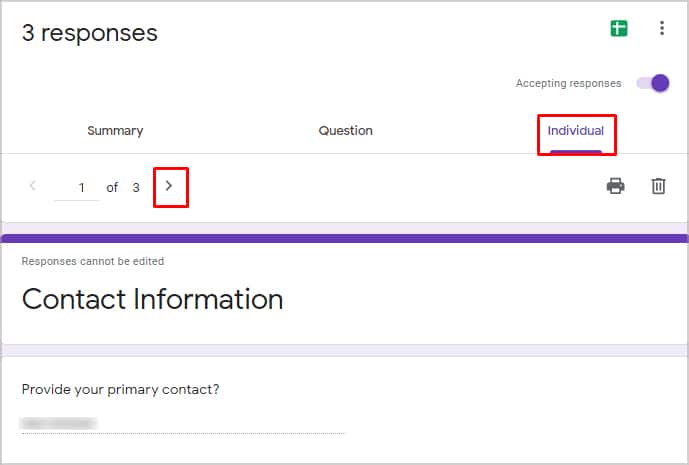Click the "Provide your primary contact?" question
The width and height of the screenshot is (689, 465).
pos(120,390)
